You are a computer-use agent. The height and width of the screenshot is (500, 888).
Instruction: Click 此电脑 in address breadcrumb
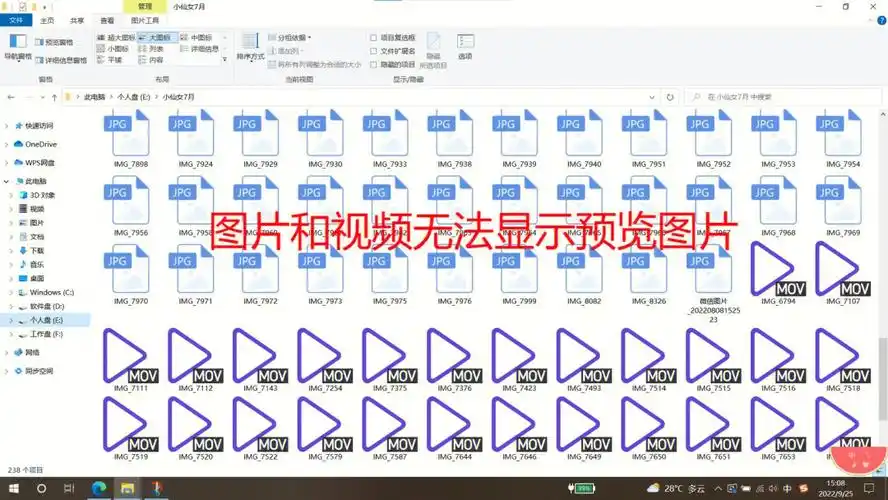95,97
